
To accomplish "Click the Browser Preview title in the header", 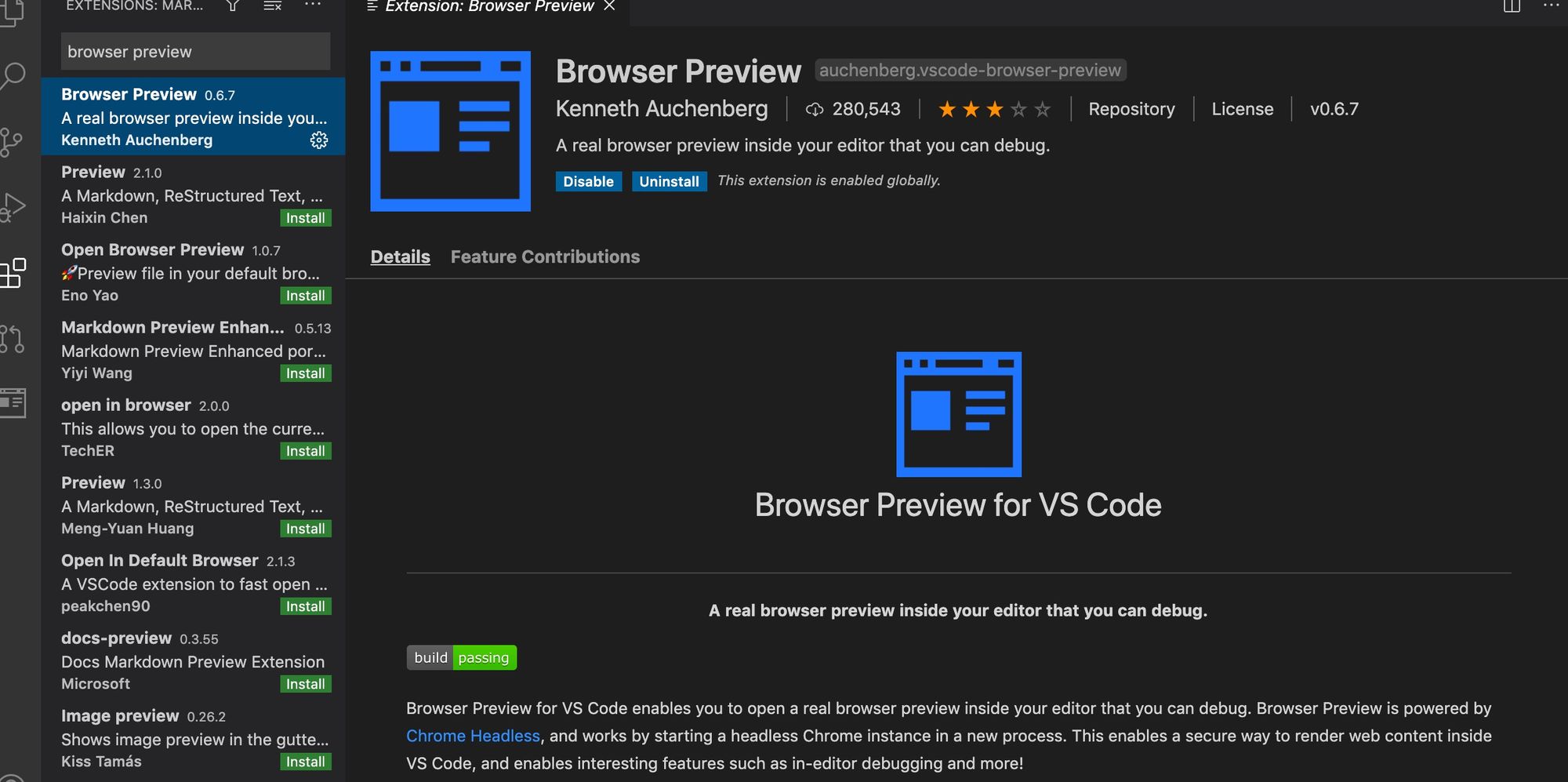I will (678, 71).
